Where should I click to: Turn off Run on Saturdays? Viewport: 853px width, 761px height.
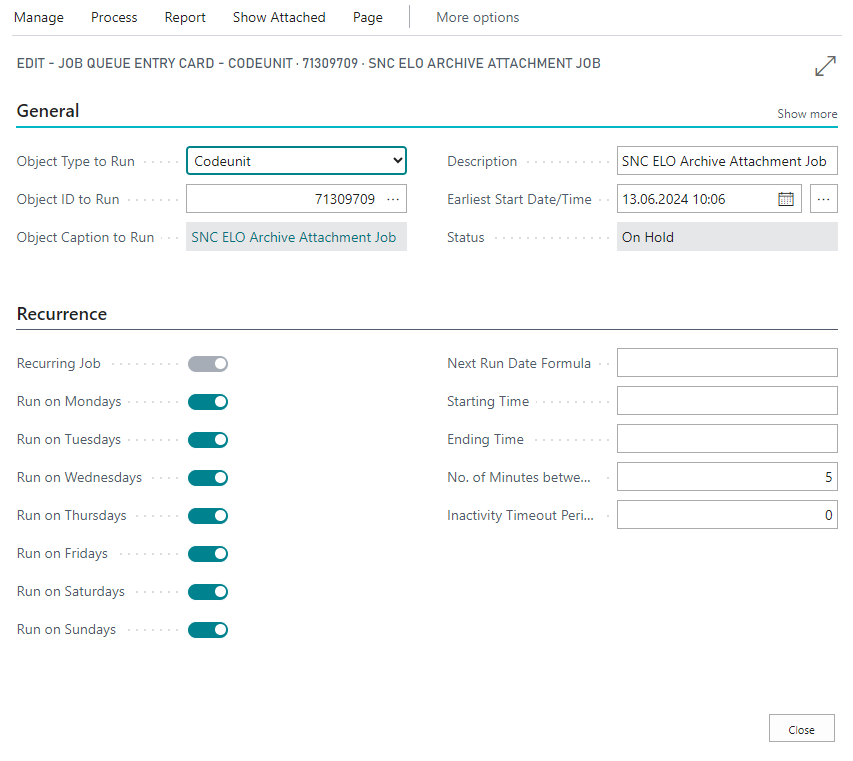[208, 592]
